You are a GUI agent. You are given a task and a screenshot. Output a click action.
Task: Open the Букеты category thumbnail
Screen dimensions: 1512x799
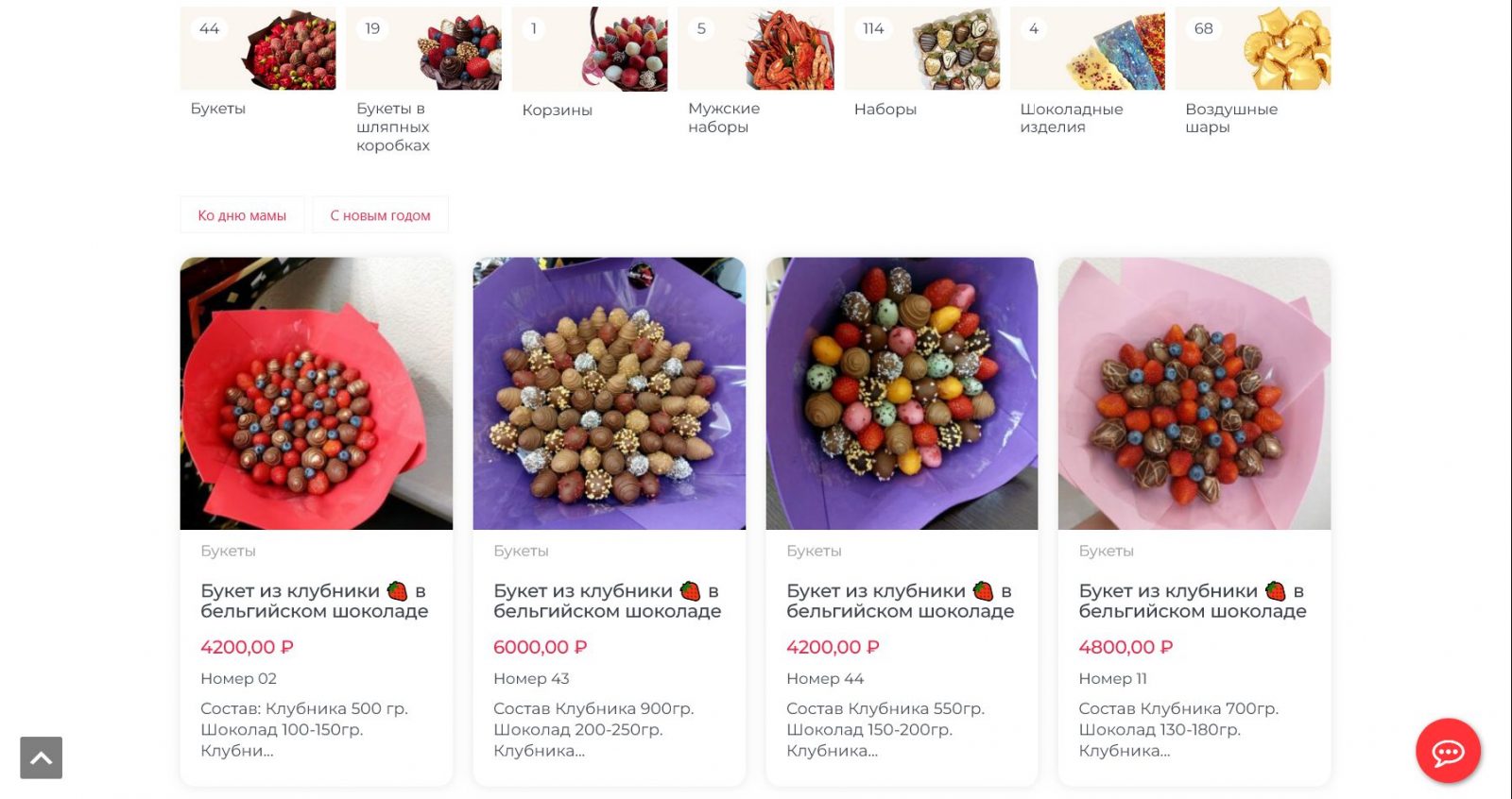[x=258, y=49]
